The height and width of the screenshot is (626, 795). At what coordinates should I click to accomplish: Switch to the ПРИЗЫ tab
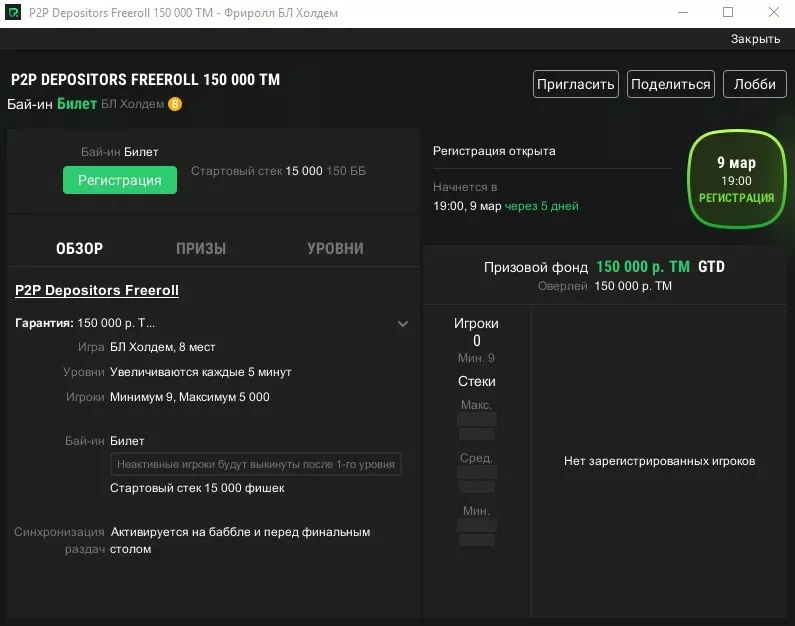tap(201, 249)
